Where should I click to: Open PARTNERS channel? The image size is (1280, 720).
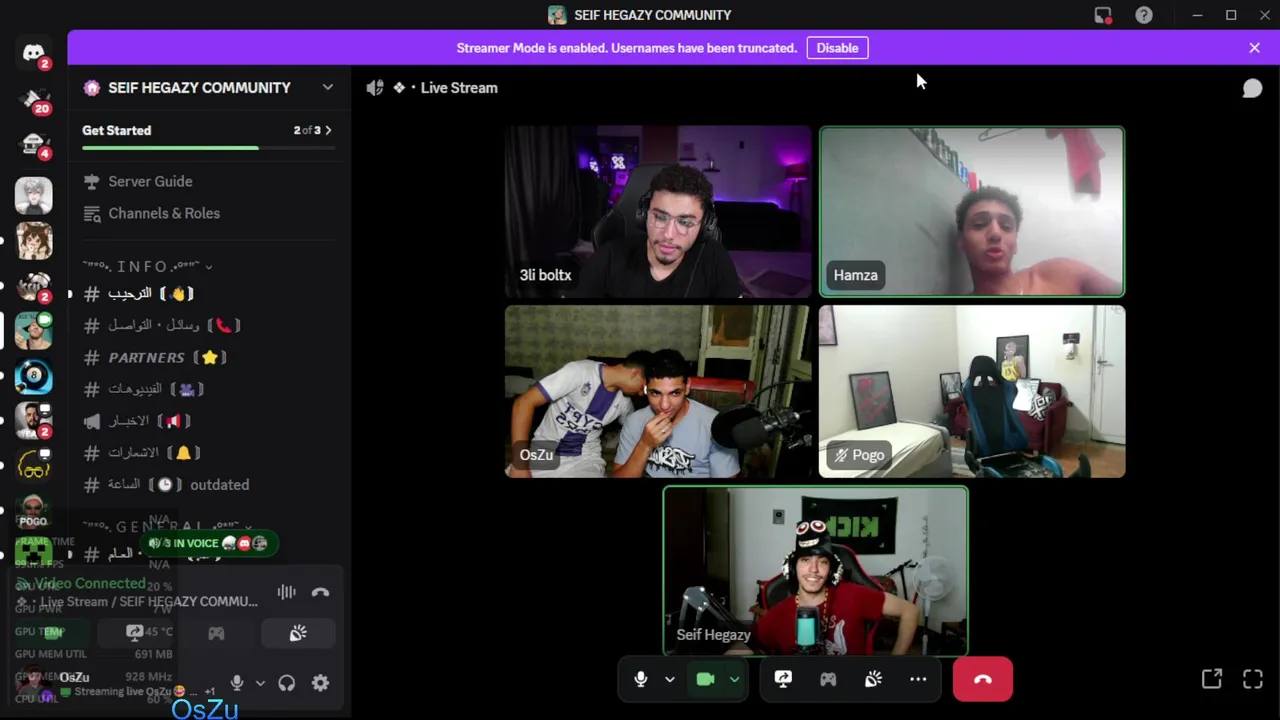[208, 357]
